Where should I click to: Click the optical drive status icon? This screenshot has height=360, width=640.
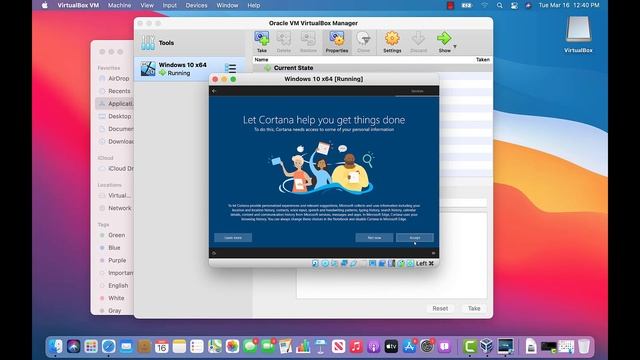tap(325, 264)
